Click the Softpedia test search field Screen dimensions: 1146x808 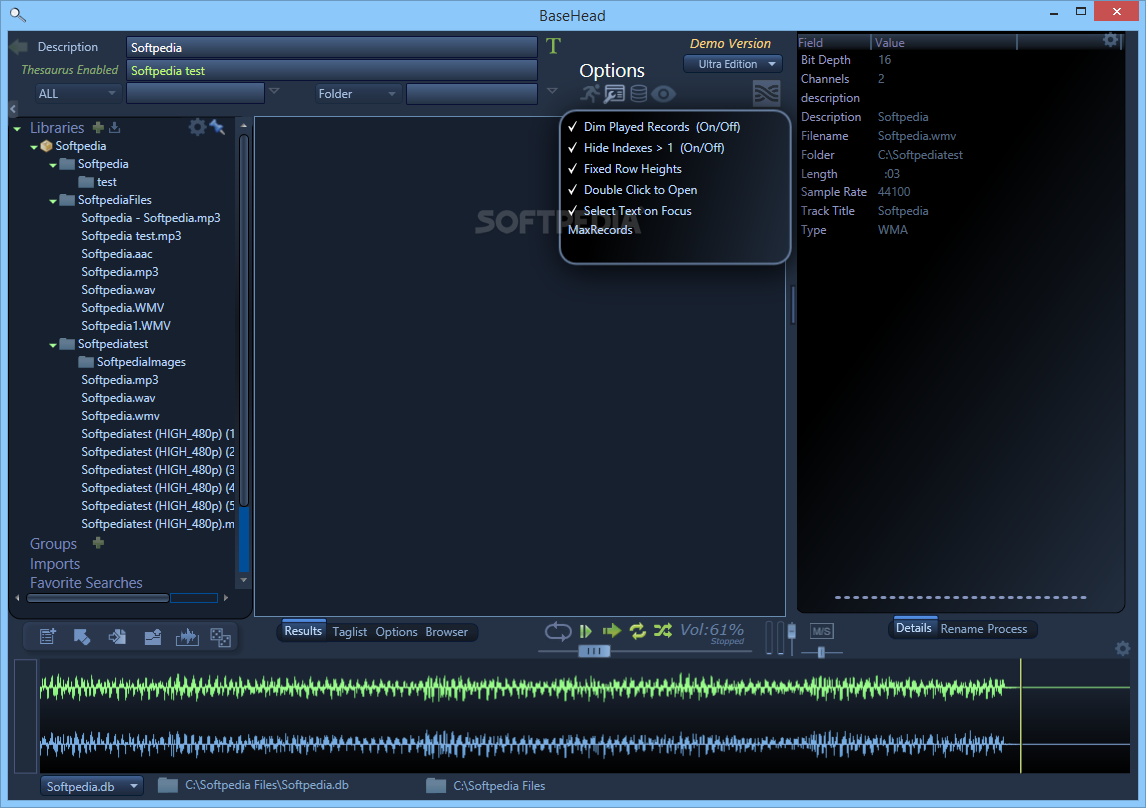tap(332, 71)
